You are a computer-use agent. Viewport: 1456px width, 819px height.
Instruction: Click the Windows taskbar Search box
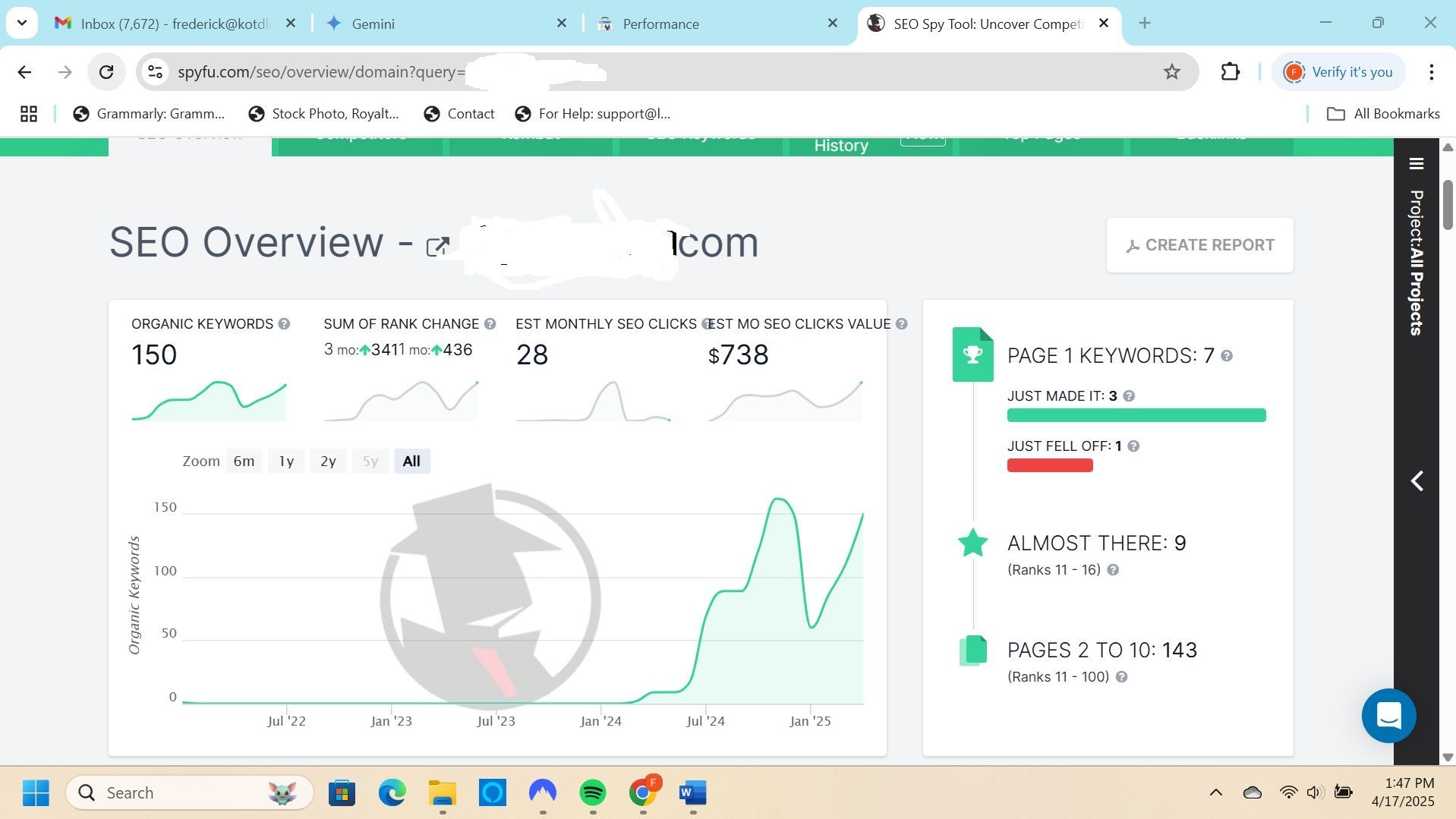coord(190,793)
